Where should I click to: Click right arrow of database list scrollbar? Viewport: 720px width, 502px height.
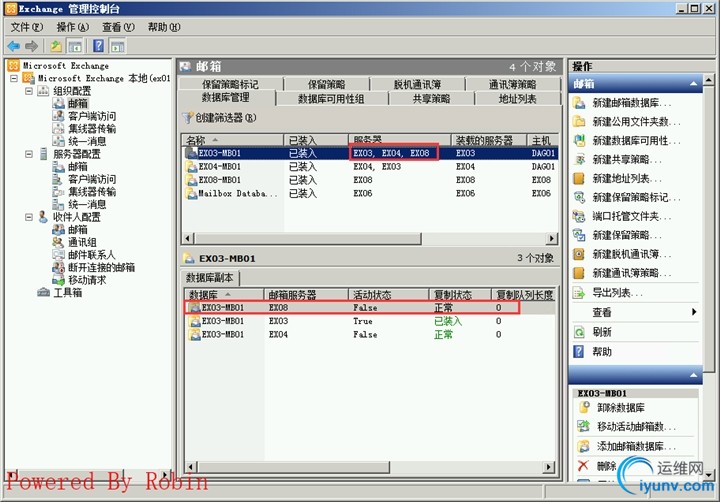coord(552,238)
